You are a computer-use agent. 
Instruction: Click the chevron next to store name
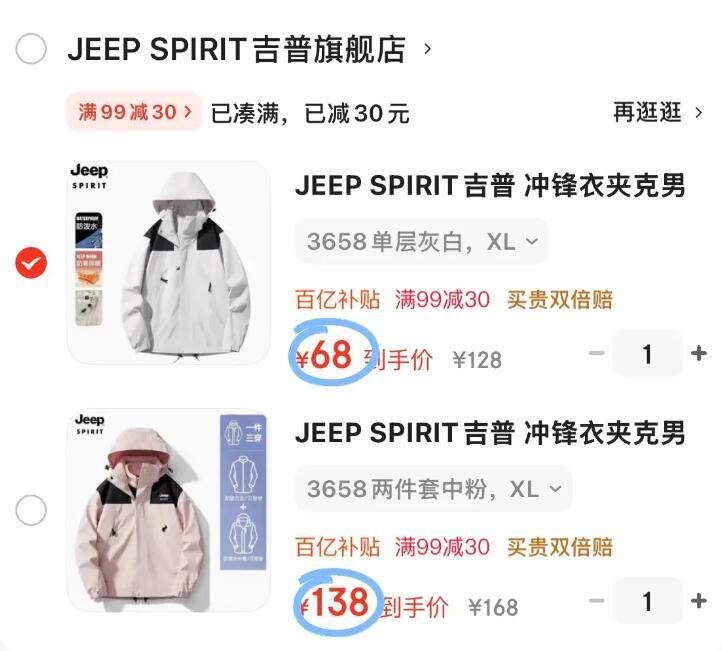click(427, 49)
